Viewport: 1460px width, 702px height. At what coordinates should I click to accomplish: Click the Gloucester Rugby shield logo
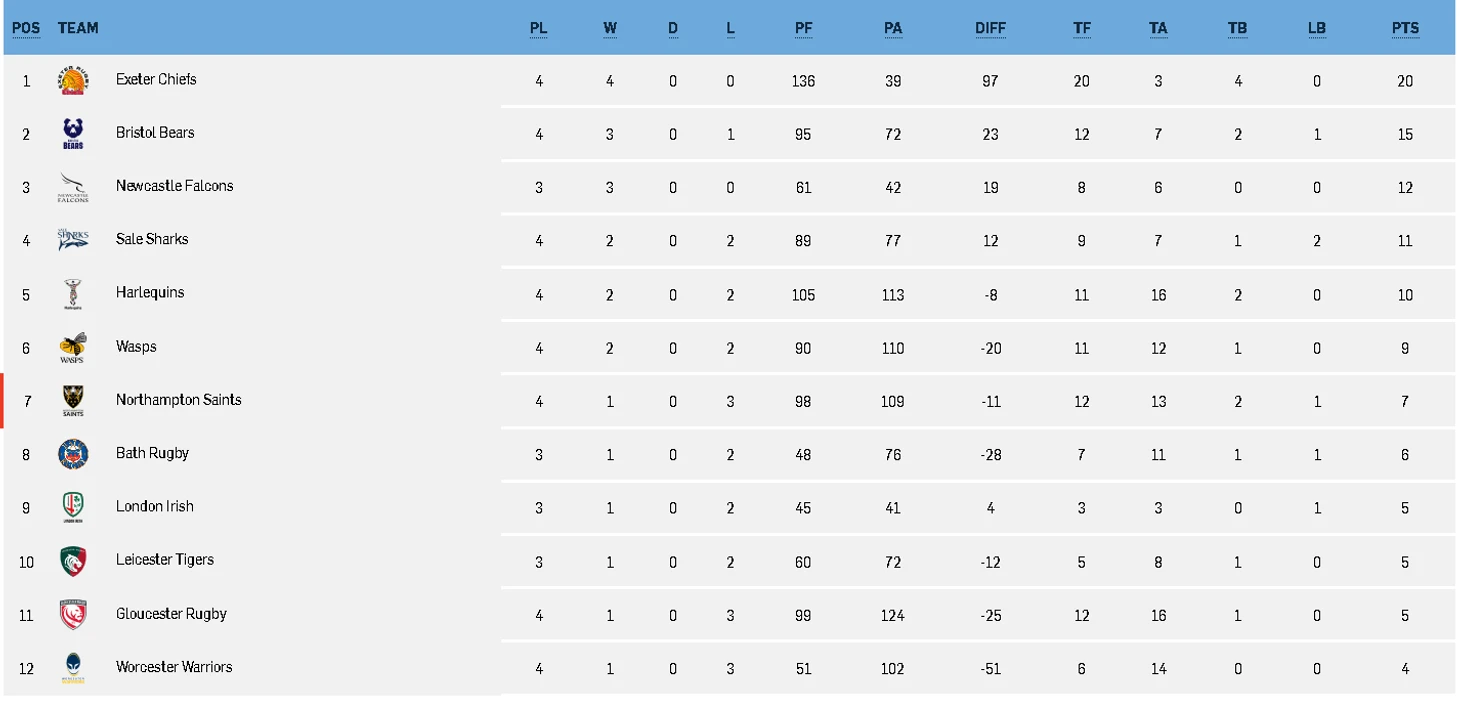pos(73,615)
